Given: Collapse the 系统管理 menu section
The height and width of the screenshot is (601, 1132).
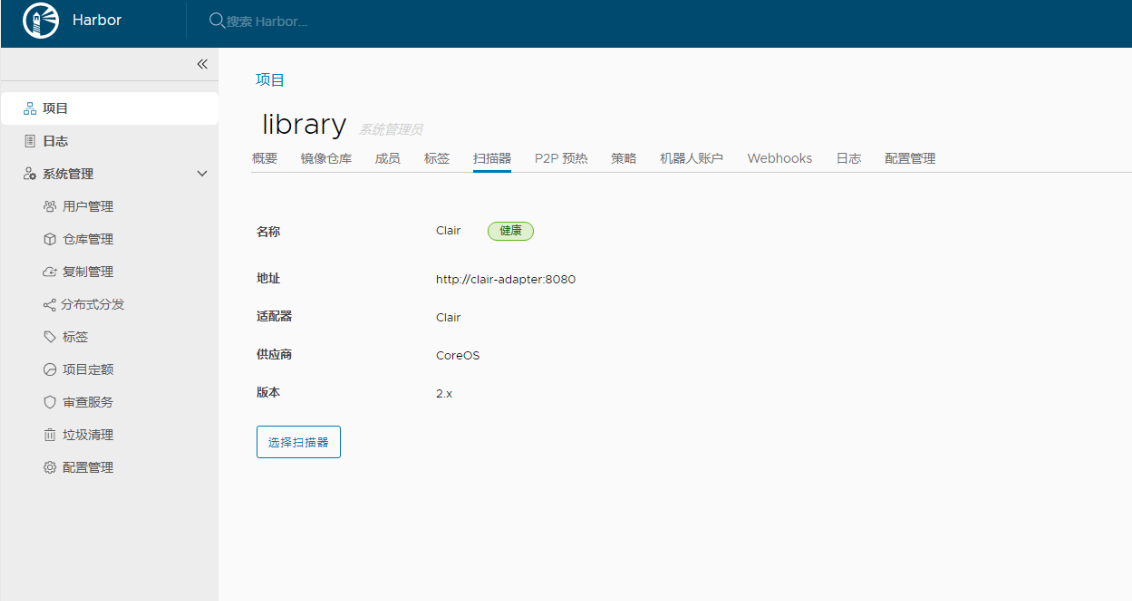Looking at the screenshot, I should 201,172.
